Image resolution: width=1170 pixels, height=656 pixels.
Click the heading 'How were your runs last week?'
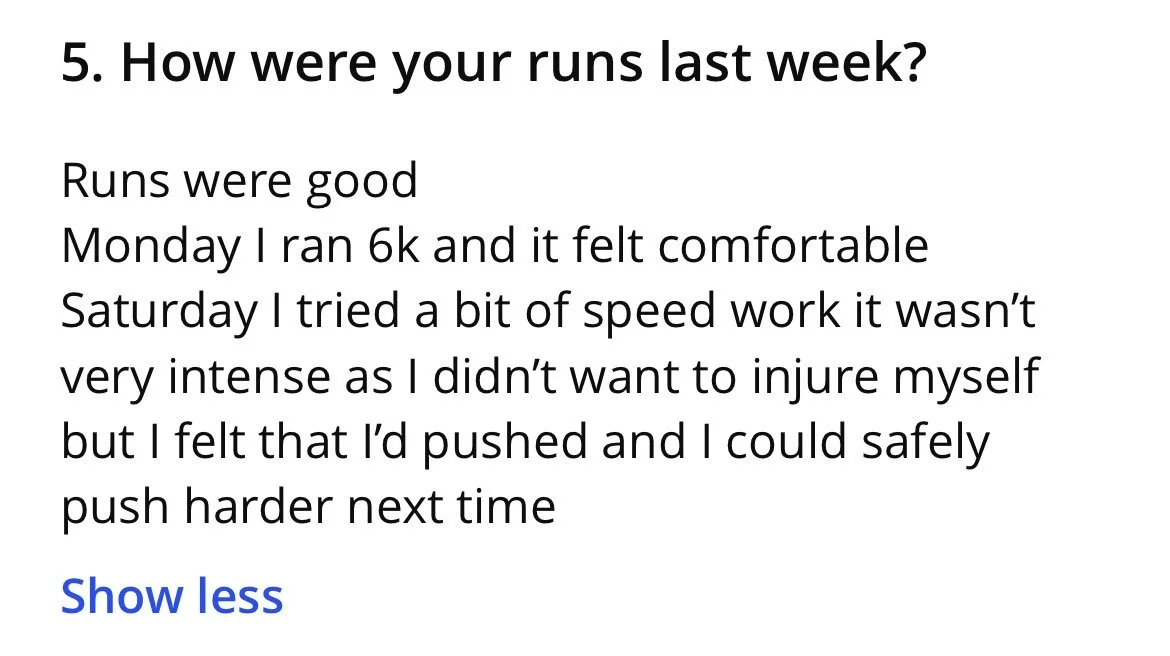523,63
